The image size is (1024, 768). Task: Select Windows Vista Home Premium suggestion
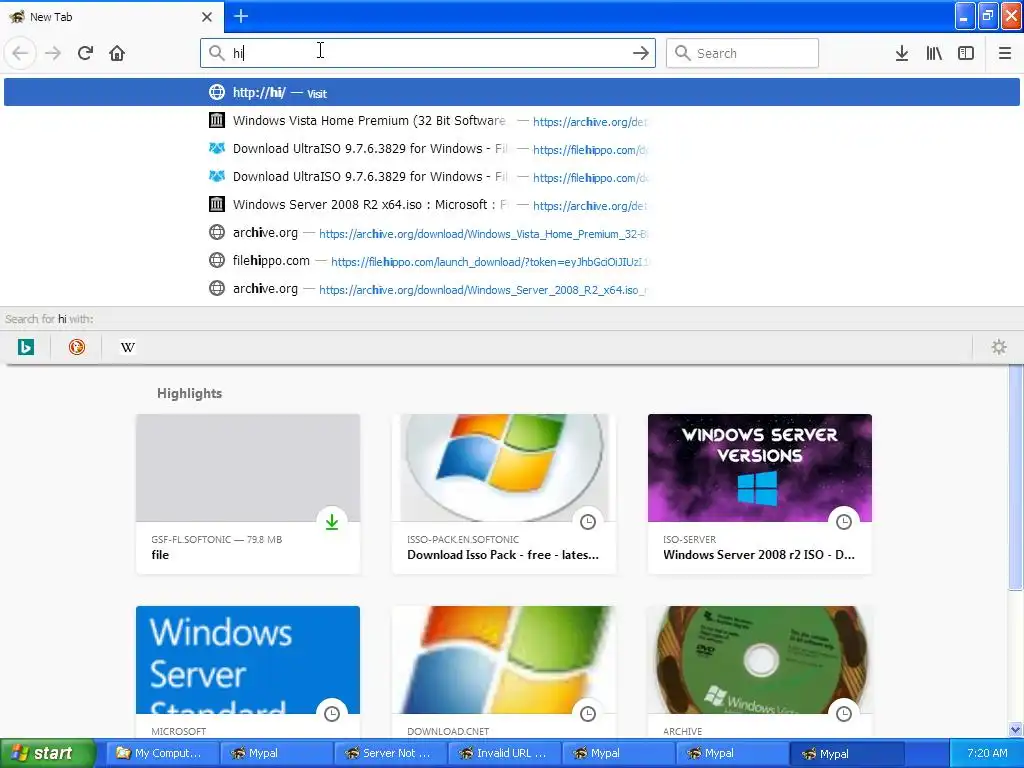pos(511,120)
